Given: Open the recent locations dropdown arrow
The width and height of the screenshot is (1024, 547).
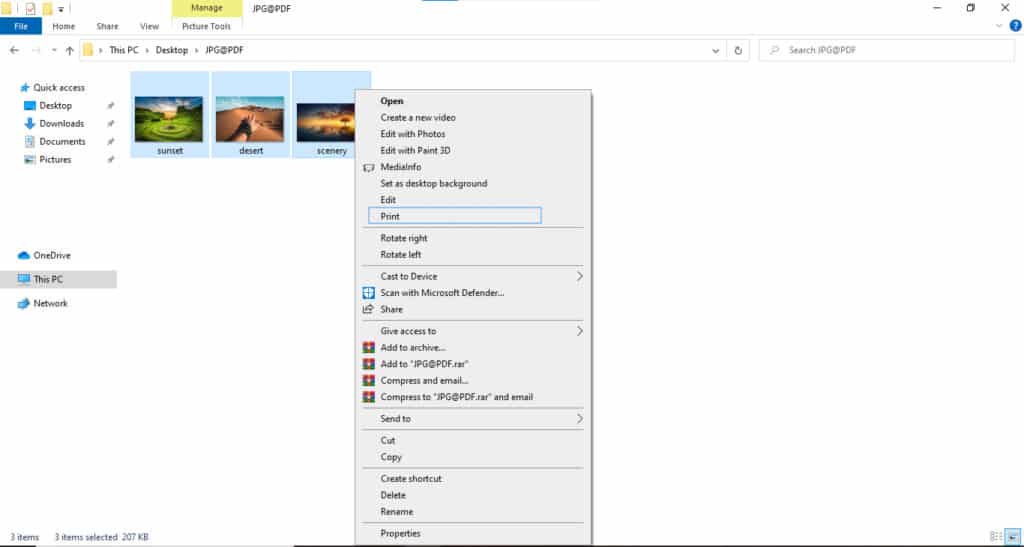Looking at the screenshot, I should (54, 50).
